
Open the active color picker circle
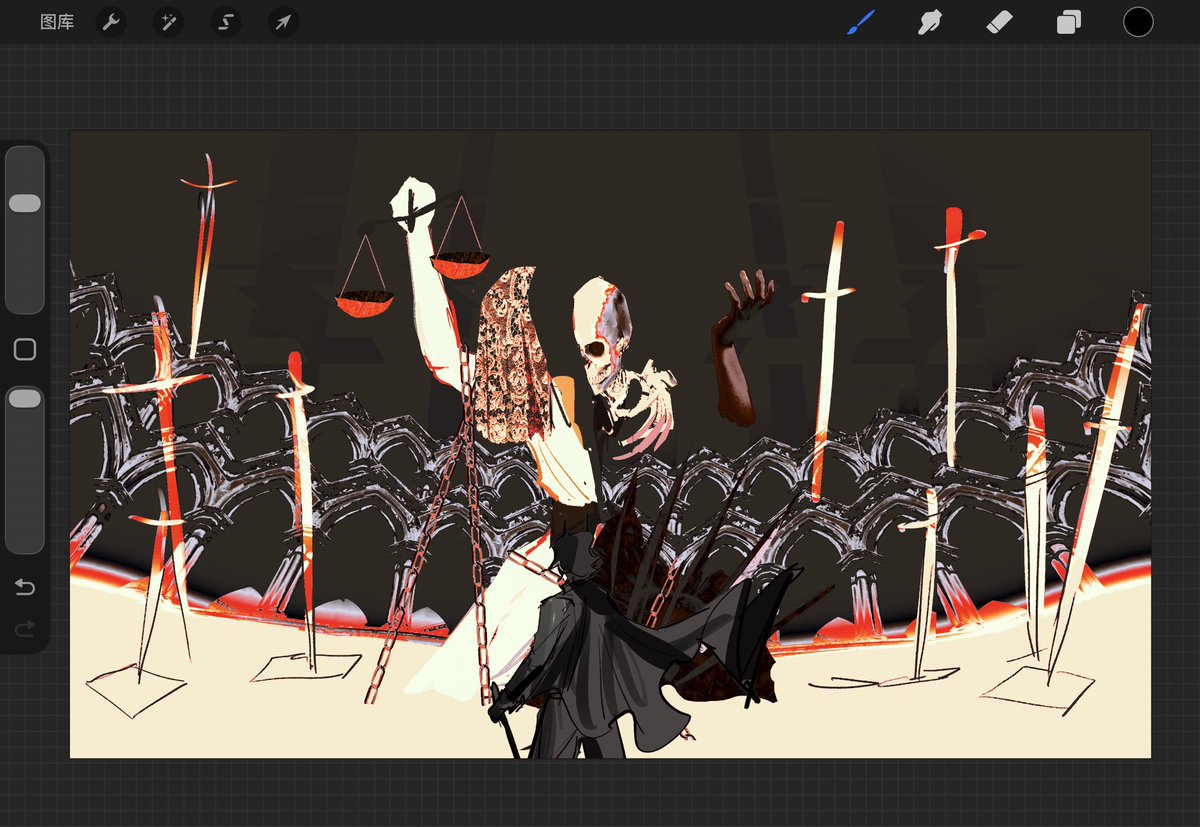click(1138, 22)
